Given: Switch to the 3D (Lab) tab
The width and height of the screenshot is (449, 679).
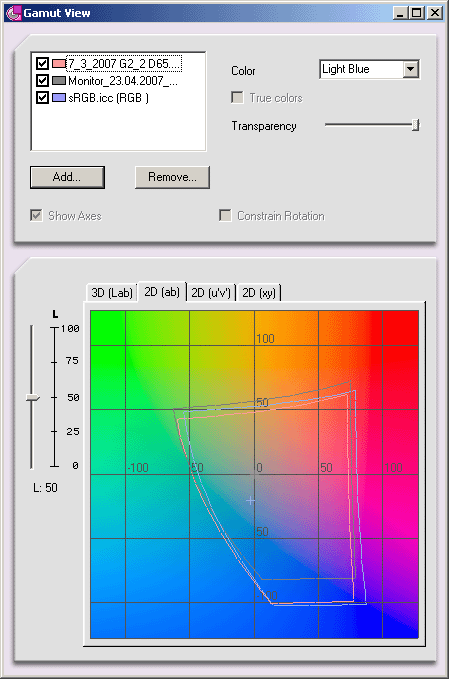Looking at the screenshot, I should [112, 293].
